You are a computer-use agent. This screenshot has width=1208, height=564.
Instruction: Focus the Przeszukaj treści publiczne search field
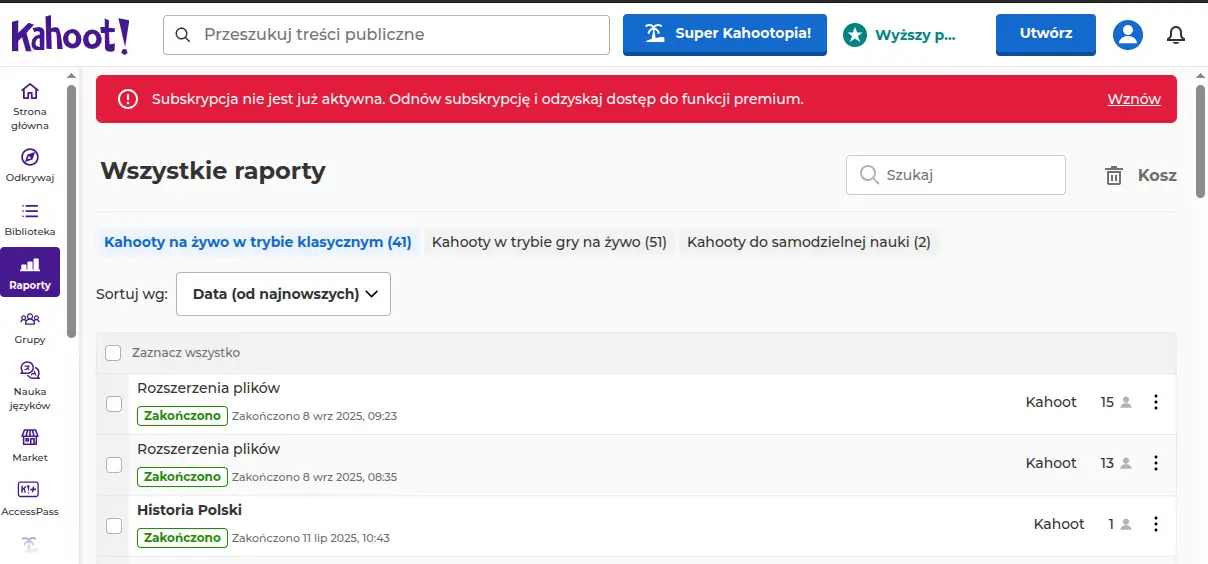[x=386, y=34]
